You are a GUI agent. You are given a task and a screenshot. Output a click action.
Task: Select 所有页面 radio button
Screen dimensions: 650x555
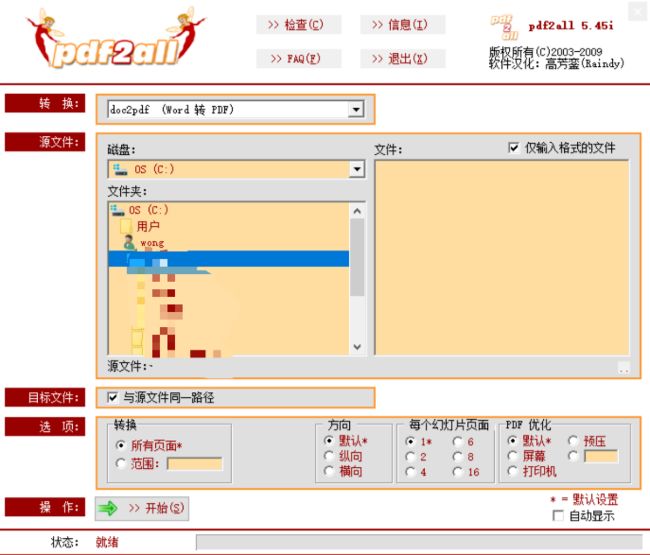click(x=121, y=445)
